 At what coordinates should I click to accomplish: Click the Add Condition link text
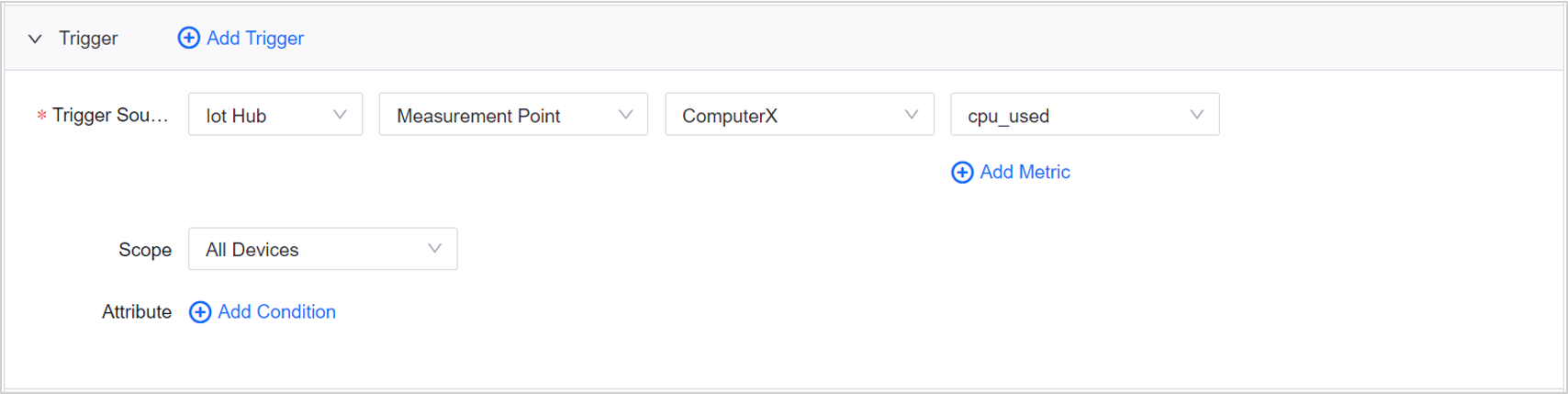(x=276, y=311)
